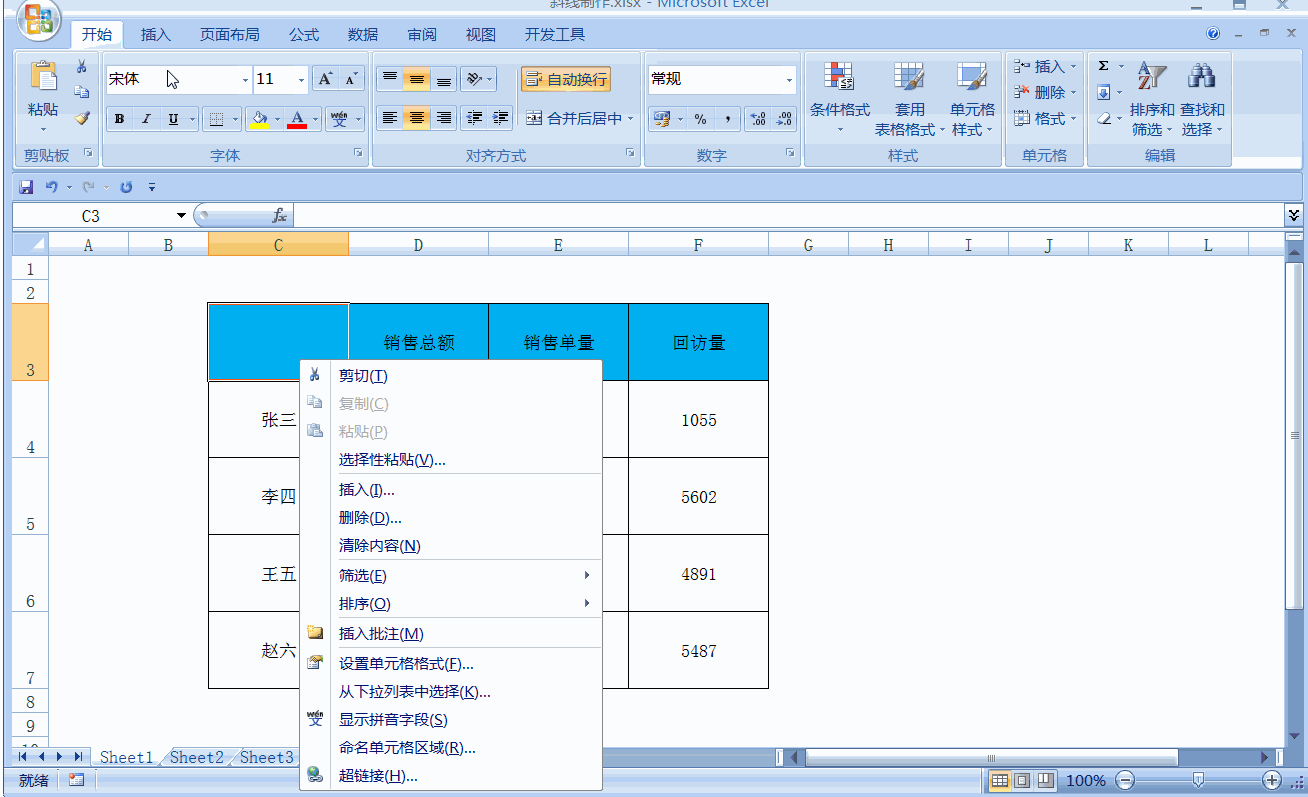
Task: Decrease indent
Action: point(474,118)
